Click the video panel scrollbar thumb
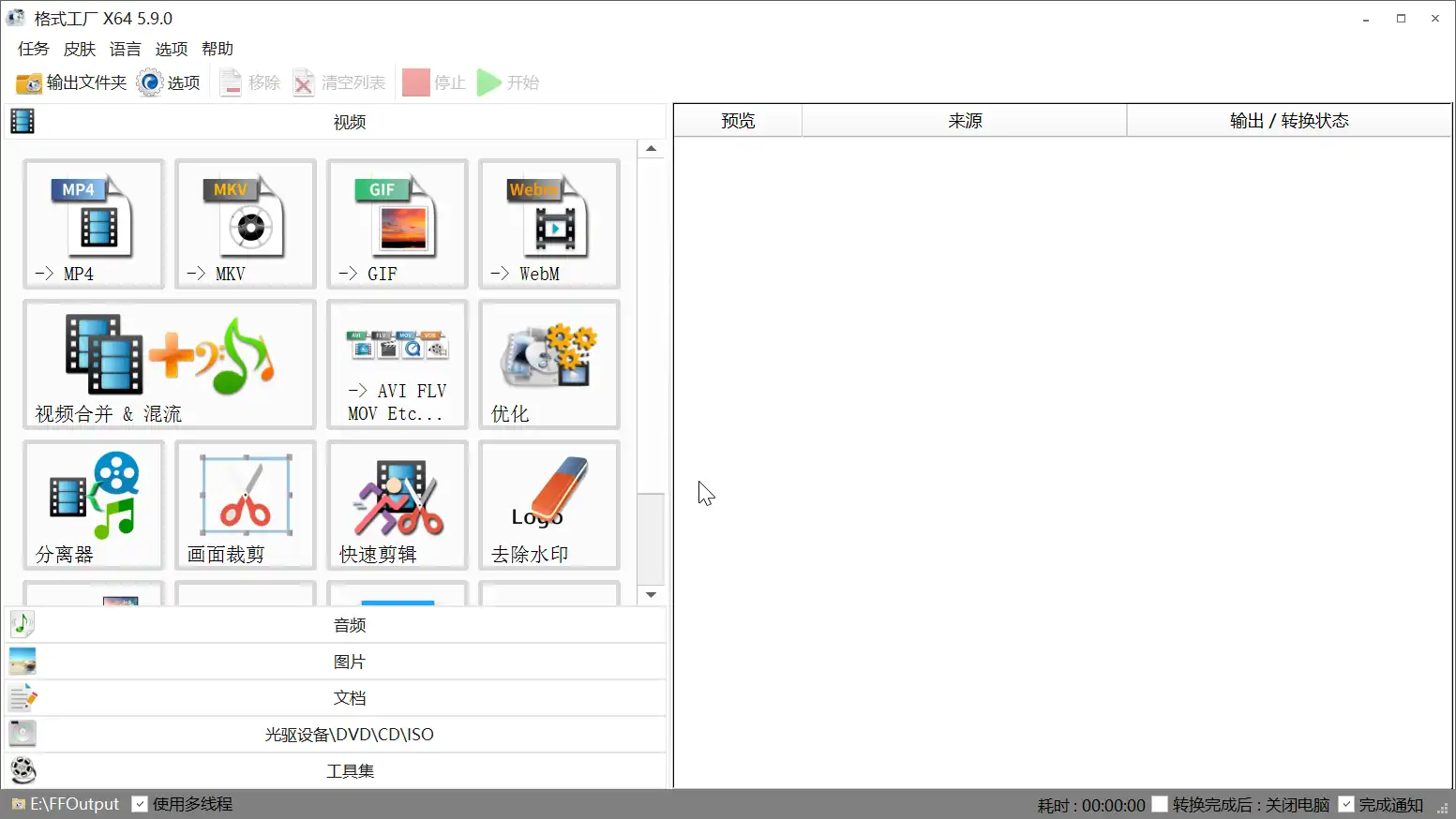The height and width of the screenshot is (819, 1456). [x=651, y=539]
